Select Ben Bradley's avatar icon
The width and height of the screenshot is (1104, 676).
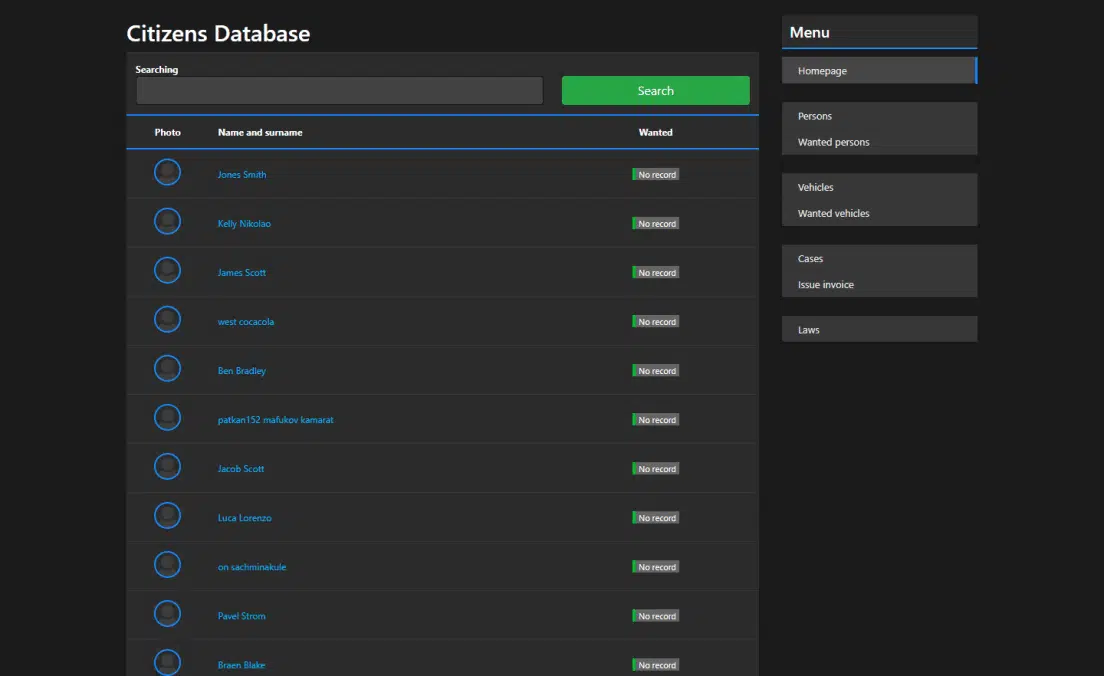coord(168,368)
